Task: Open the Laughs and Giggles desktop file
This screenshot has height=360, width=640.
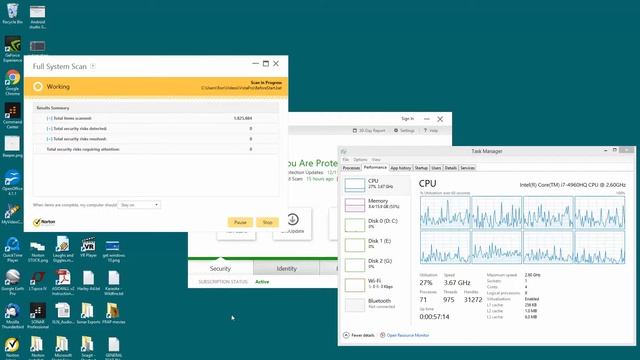Action: [63, 249]
